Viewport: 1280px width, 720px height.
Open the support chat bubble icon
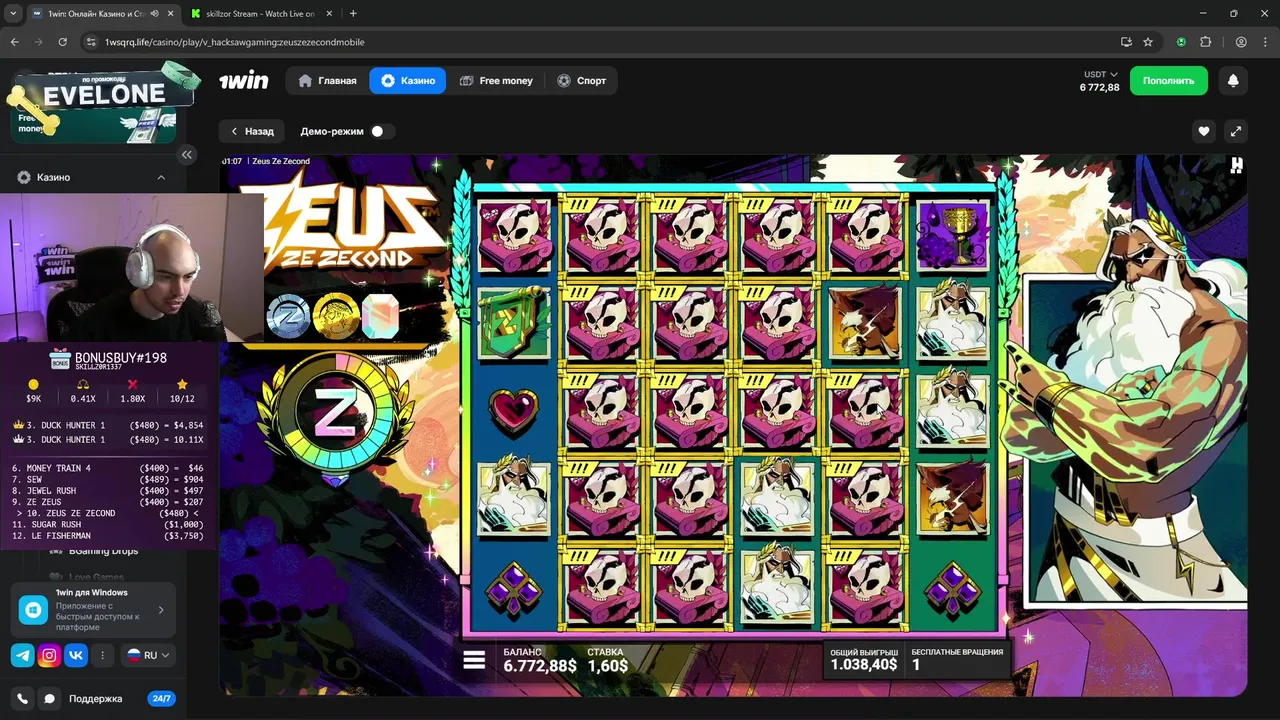(48, 699)
